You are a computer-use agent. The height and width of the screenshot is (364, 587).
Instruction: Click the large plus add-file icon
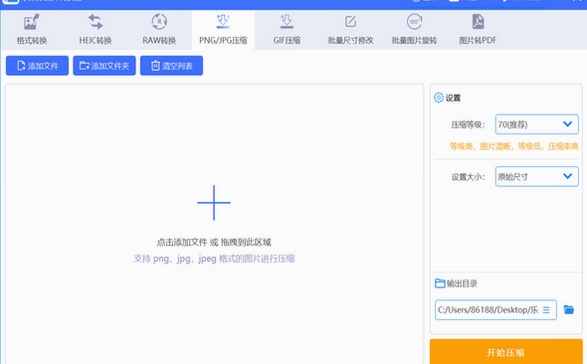(x=214, y=203)
